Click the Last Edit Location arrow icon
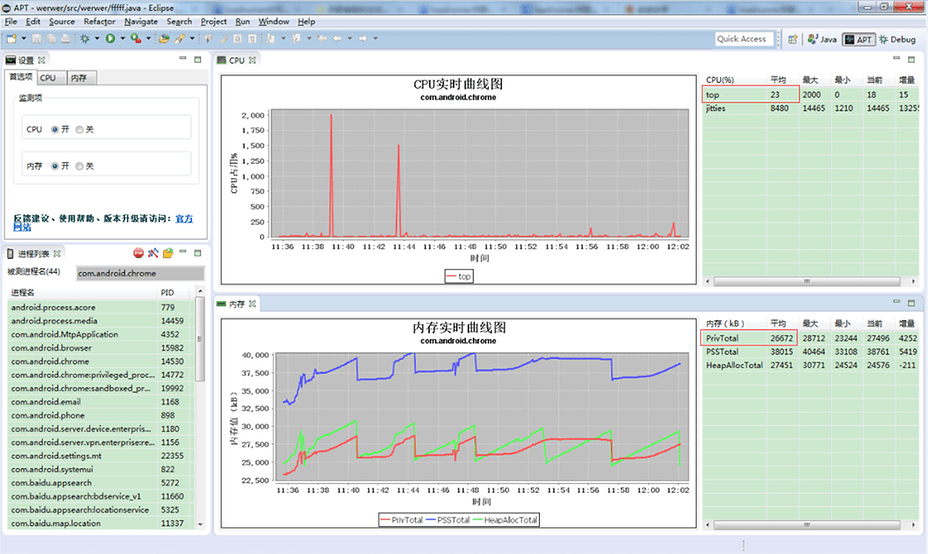928x554 pixels. pos(322,38)
